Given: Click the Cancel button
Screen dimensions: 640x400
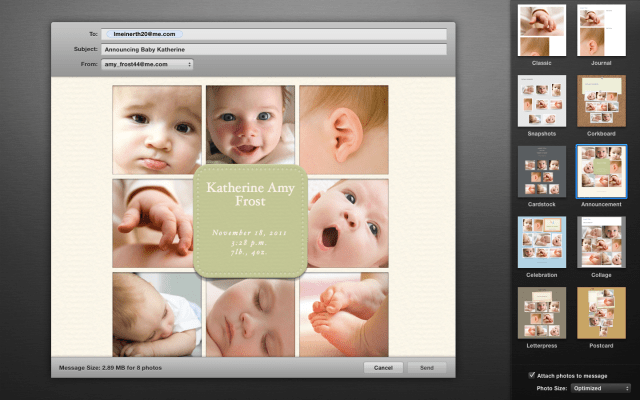Looking at the screenshot, I should [x=383, y=368].
